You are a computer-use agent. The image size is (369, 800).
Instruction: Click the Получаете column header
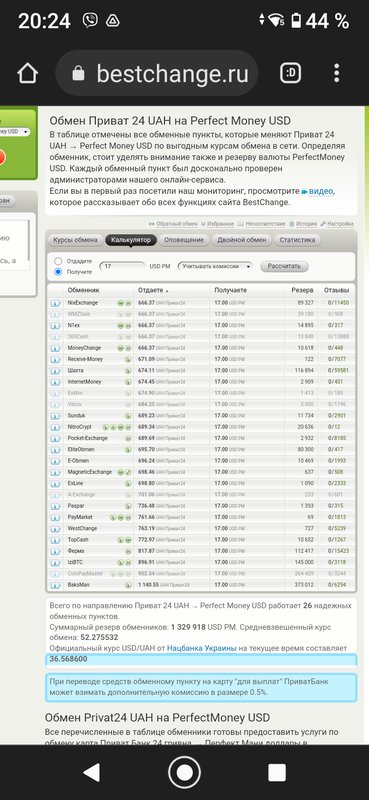[x=231, y=290]
